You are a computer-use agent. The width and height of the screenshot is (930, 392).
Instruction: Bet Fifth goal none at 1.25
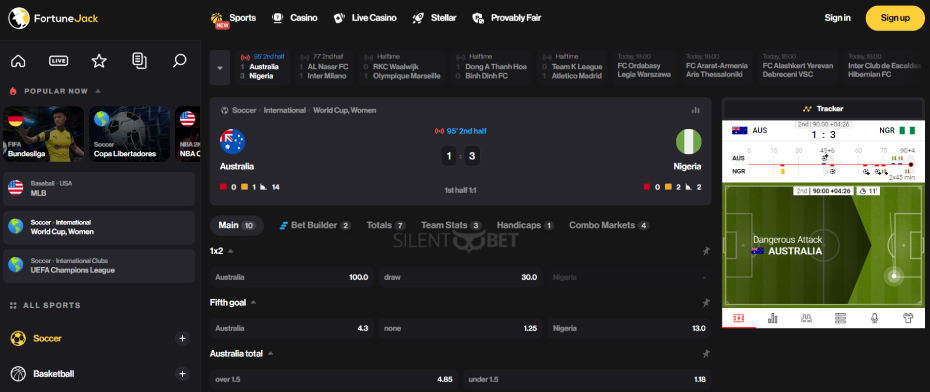click(x=460, y=328)
